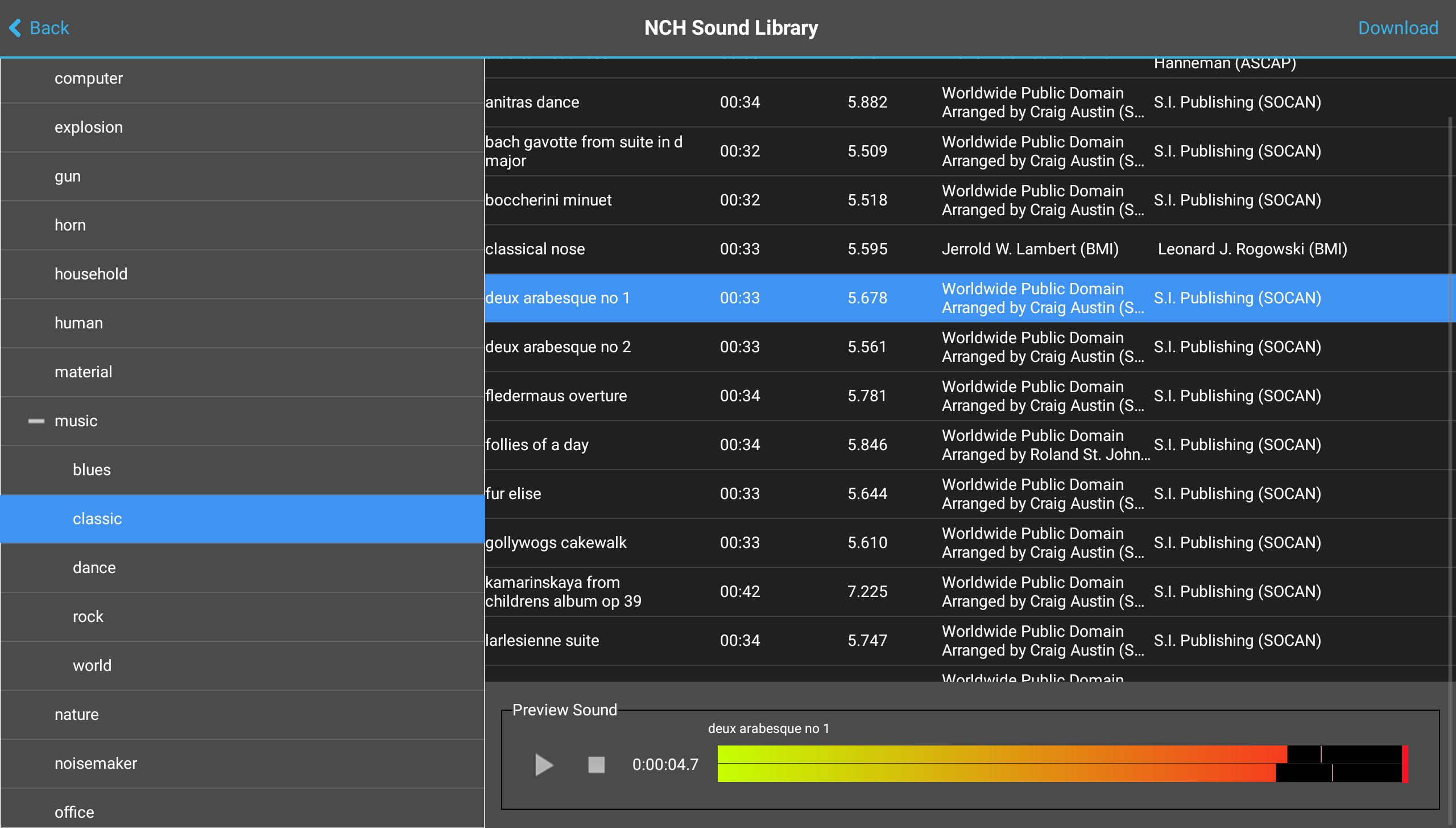Select the noisemaker category
The width and height of the screenshot is (1456, 828).
tap(242, 764)
